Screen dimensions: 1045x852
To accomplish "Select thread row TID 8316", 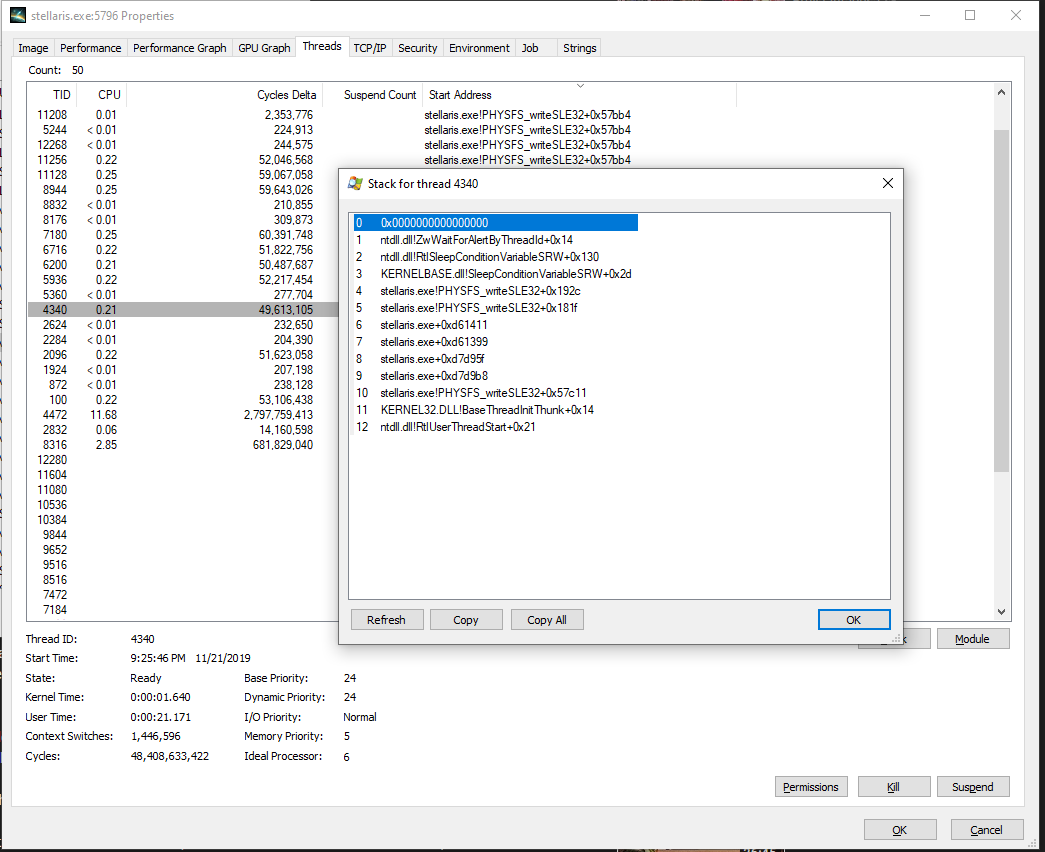I will (183, 445).
